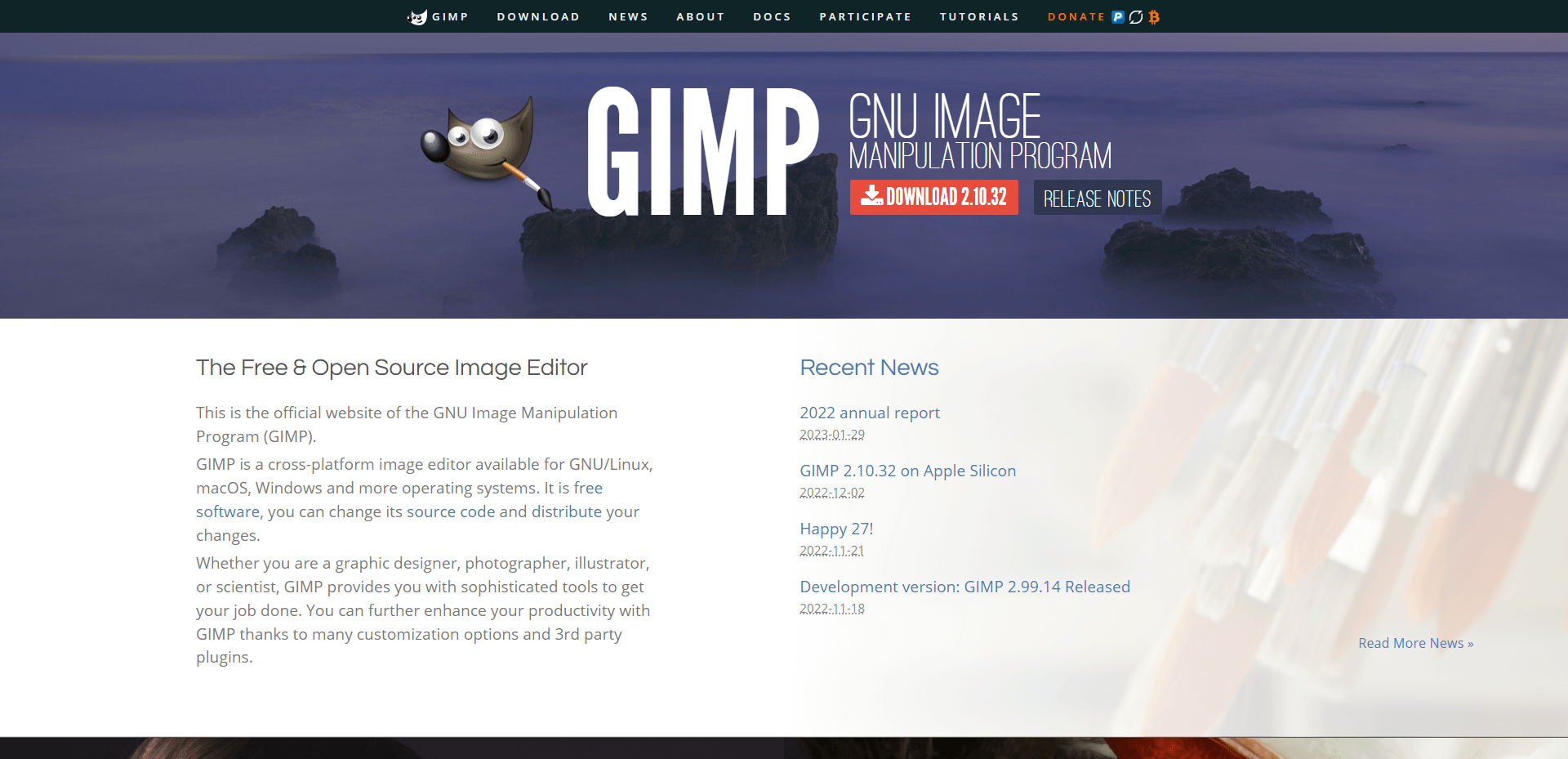Click the Wilber logo icon in navbar

(417, 17)
